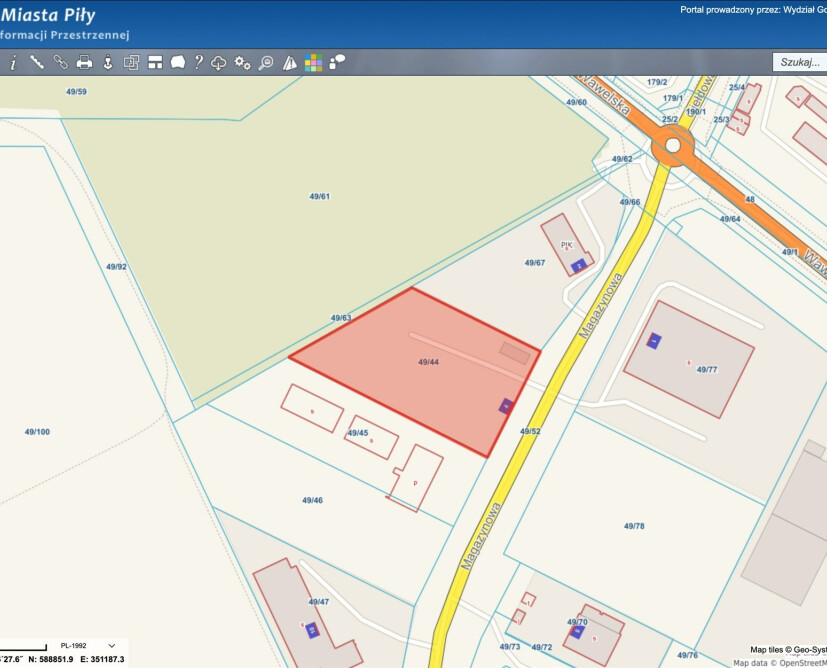Screen dimensions: 827x668
Task: Click the info (i) tool icon
Action: click(x=13, y=62)
